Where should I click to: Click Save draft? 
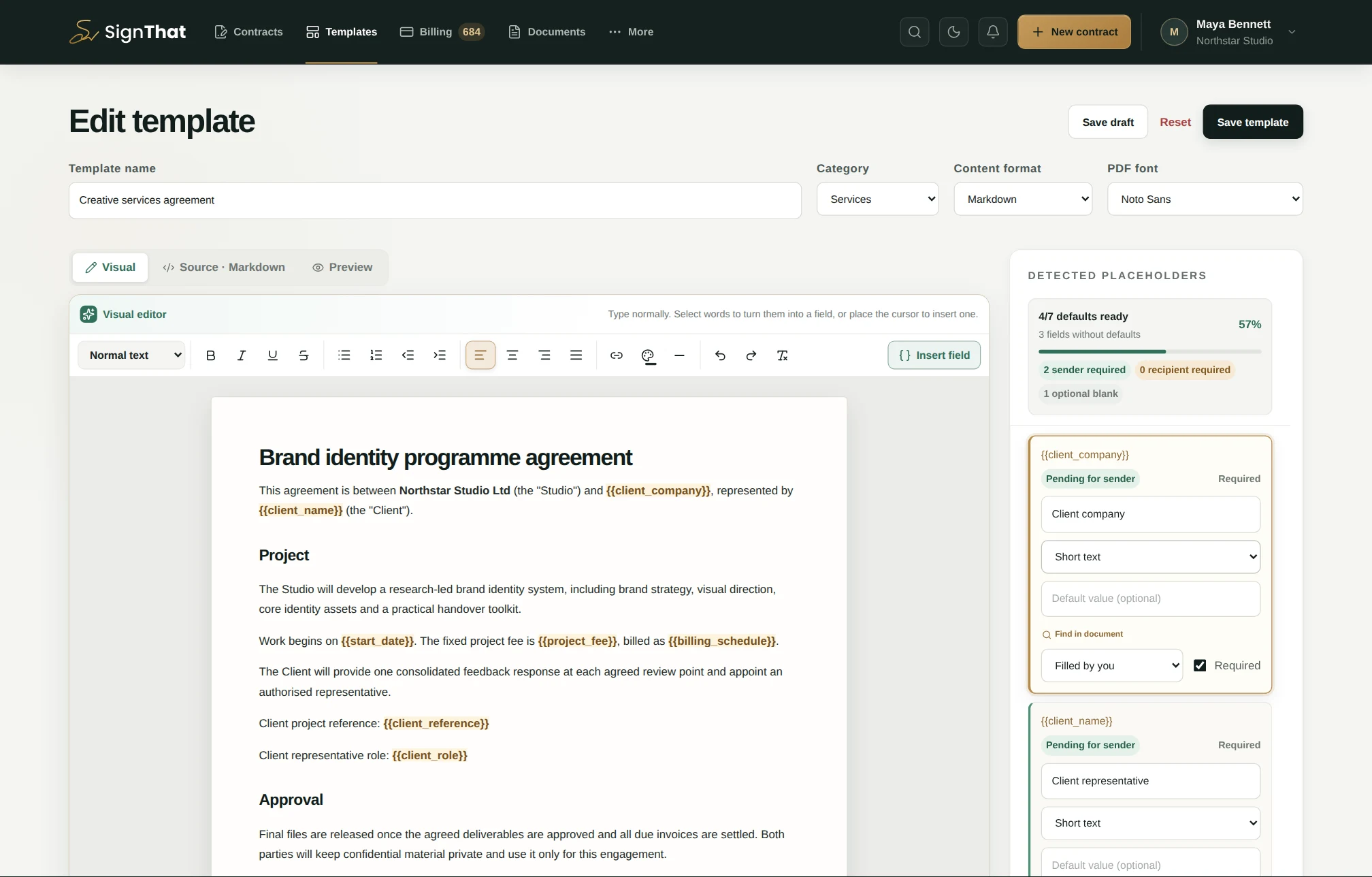pyautogui.click(x=1108, y=122)
